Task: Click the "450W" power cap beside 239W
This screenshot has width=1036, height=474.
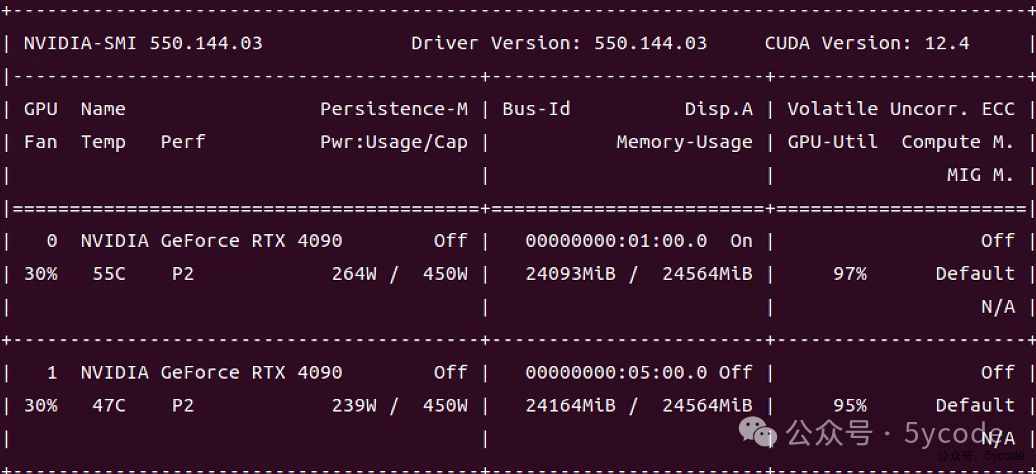Action: (445, 405)
